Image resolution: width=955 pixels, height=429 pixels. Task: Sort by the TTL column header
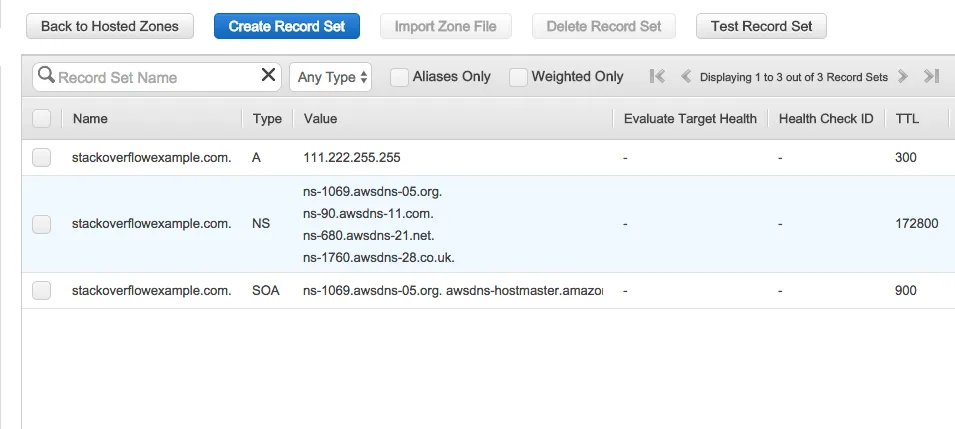pyautogui.click(x=907, y=119)
